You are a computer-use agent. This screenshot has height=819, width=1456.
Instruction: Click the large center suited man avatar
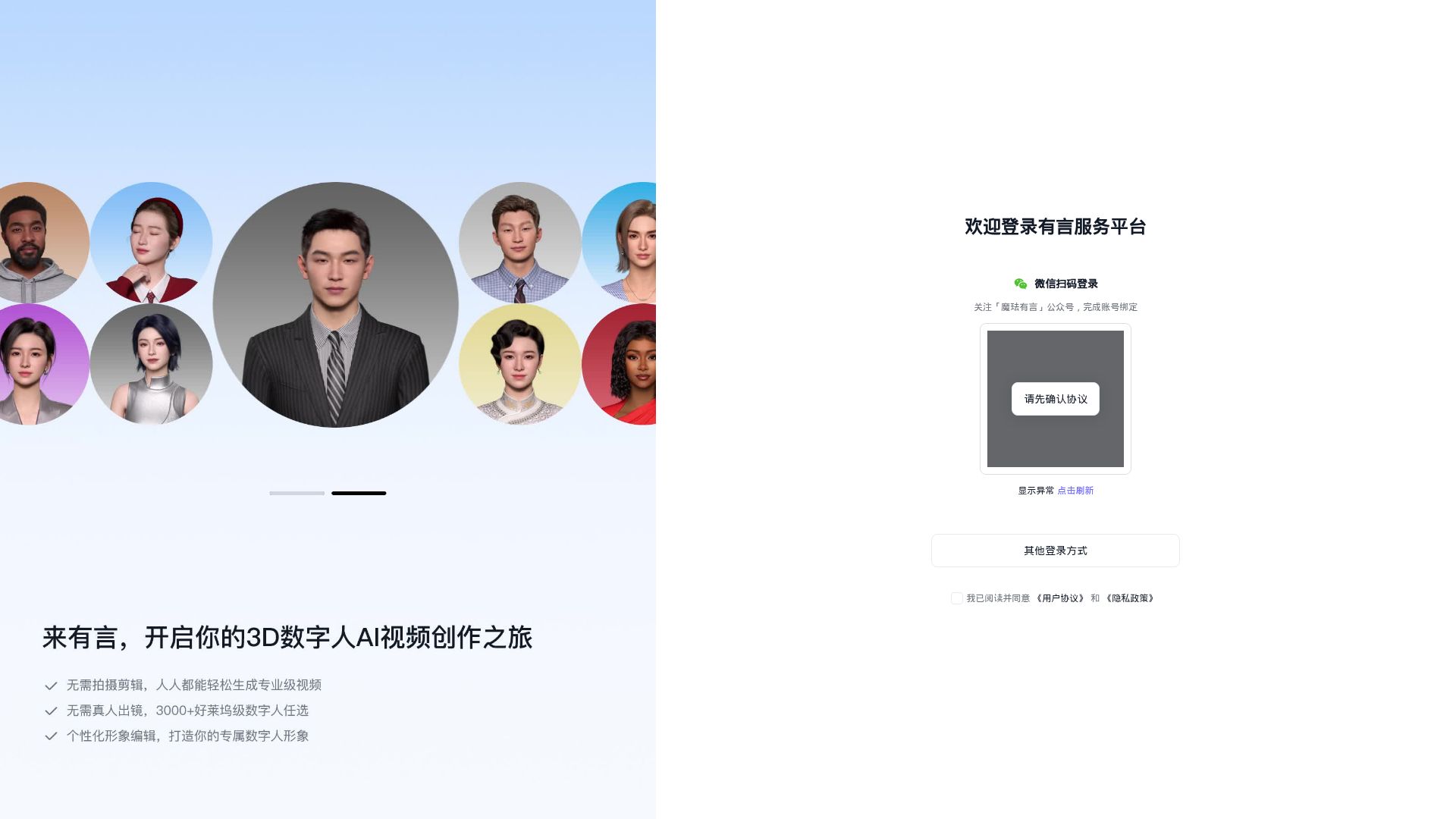(335, 305)
